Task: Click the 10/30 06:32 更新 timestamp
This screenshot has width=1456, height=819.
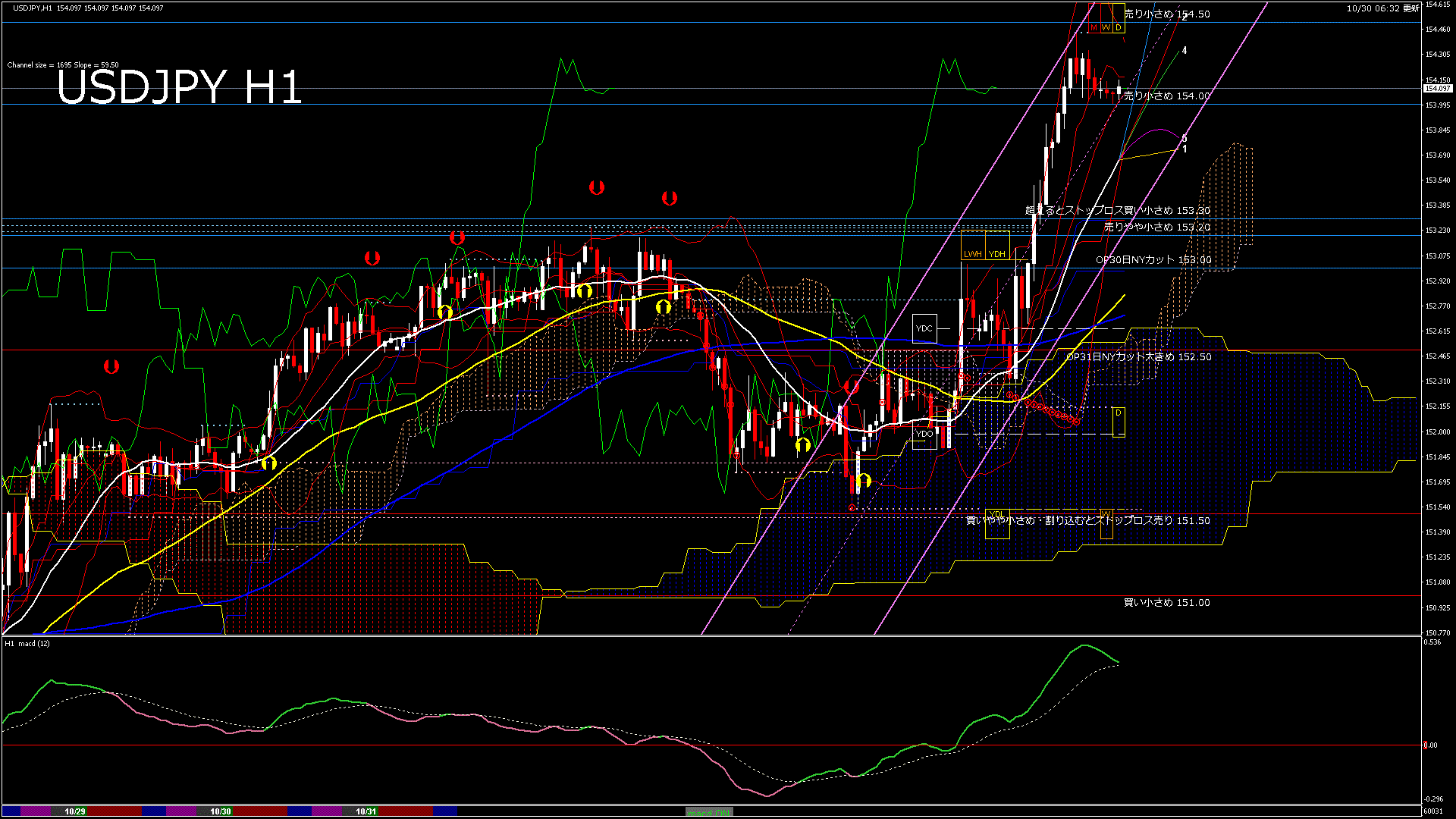Action: pos(1382,8)
